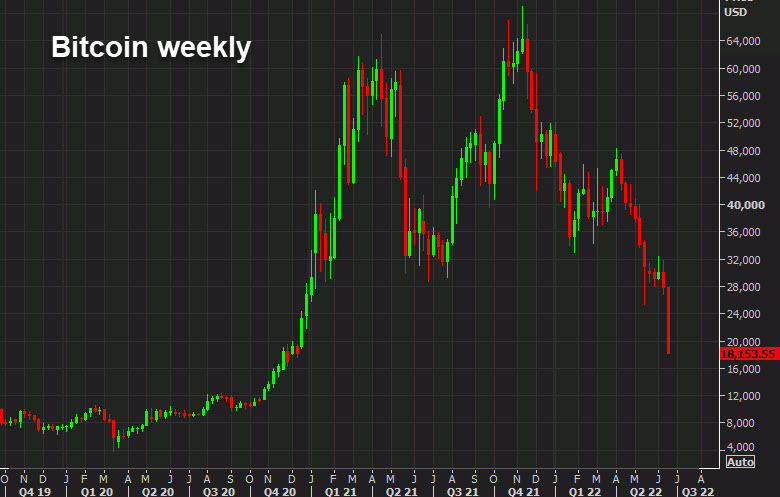Select the Q1 21 quarter label
The height and width of the screenshot is (497, 780).
click(x=341, y=492)
